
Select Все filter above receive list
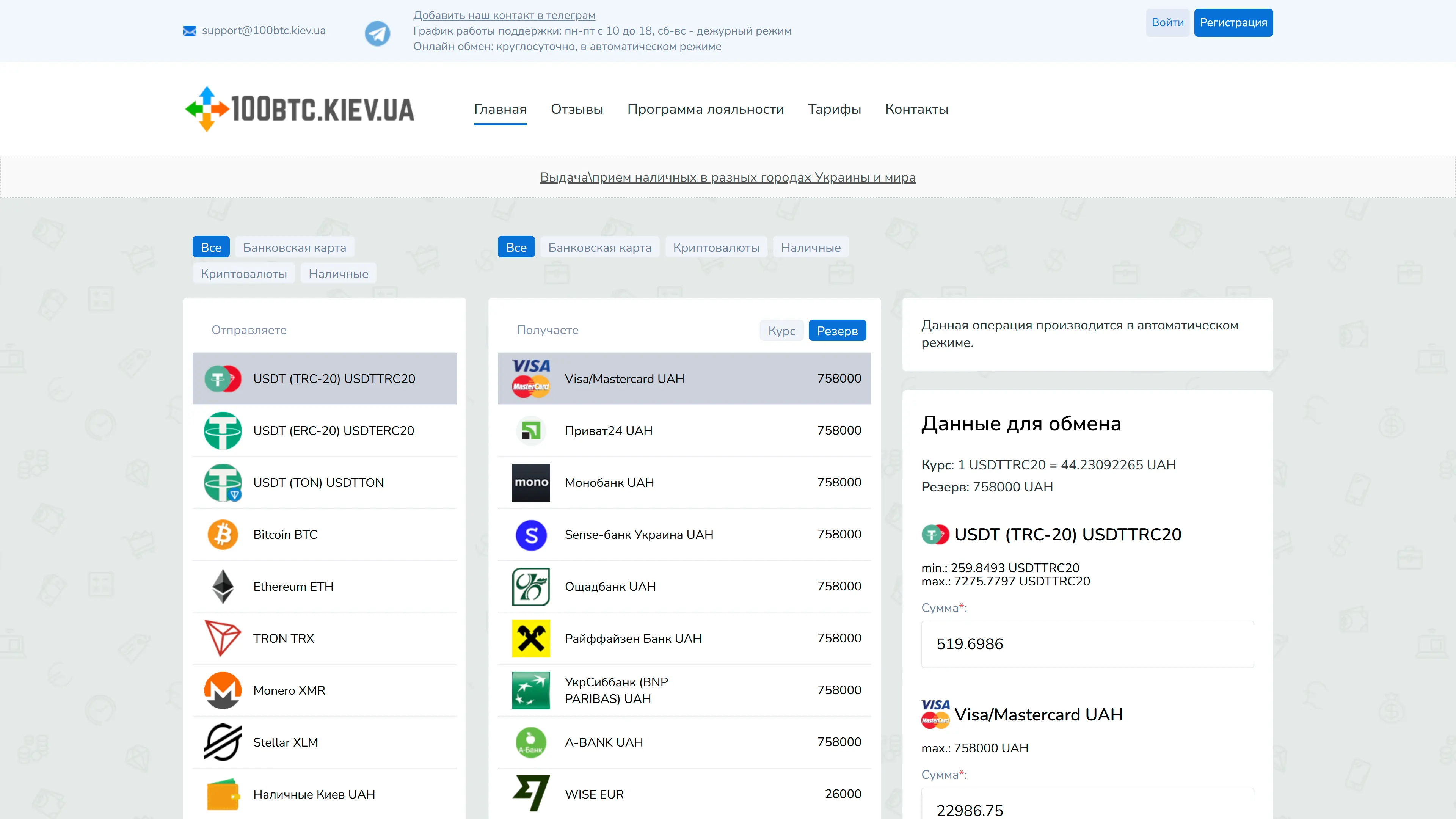516,247
